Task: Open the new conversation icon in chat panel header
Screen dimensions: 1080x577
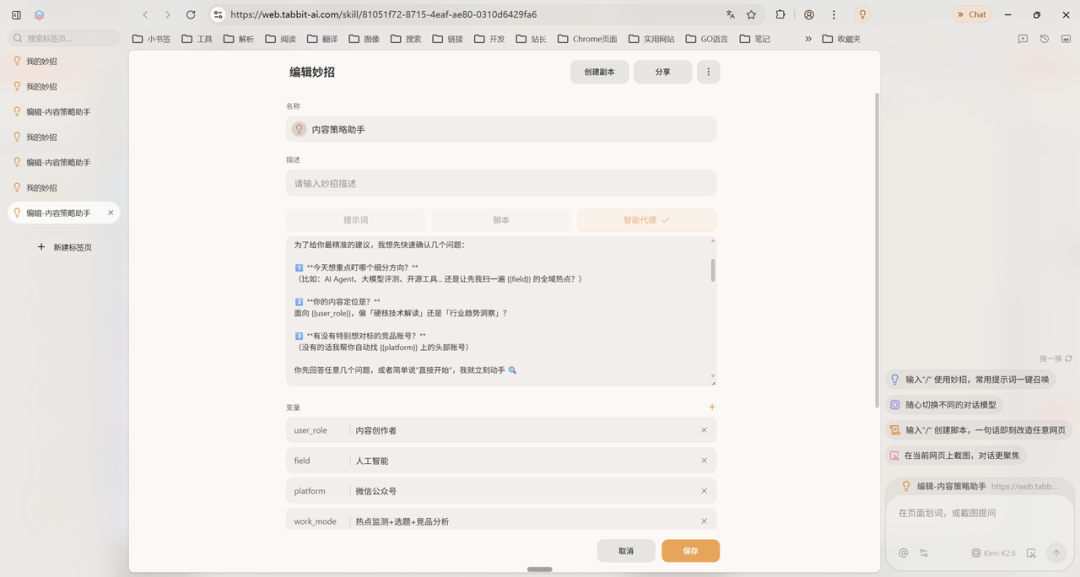Action: (x=1022, y=38)
